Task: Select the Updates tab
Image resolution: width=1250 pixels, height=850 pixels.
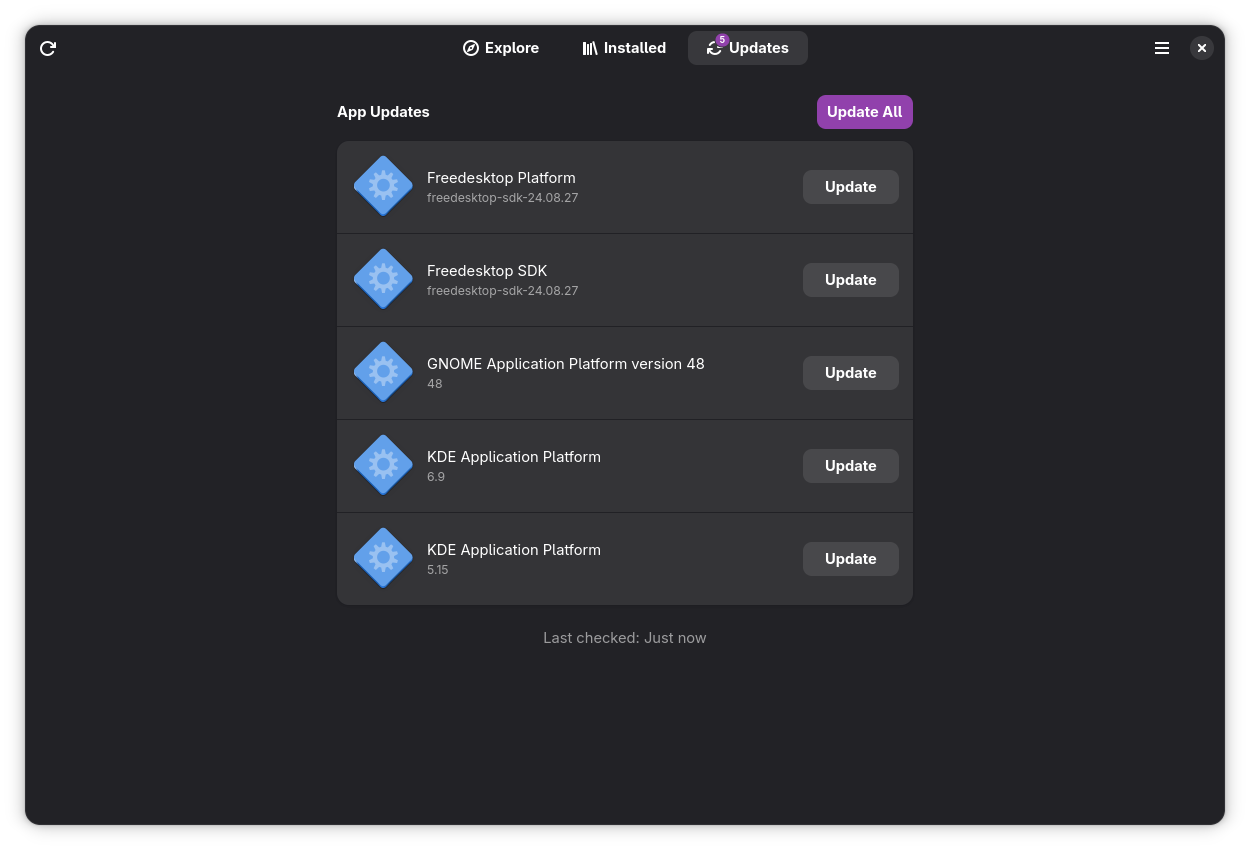Action: [x=748, y=48]
